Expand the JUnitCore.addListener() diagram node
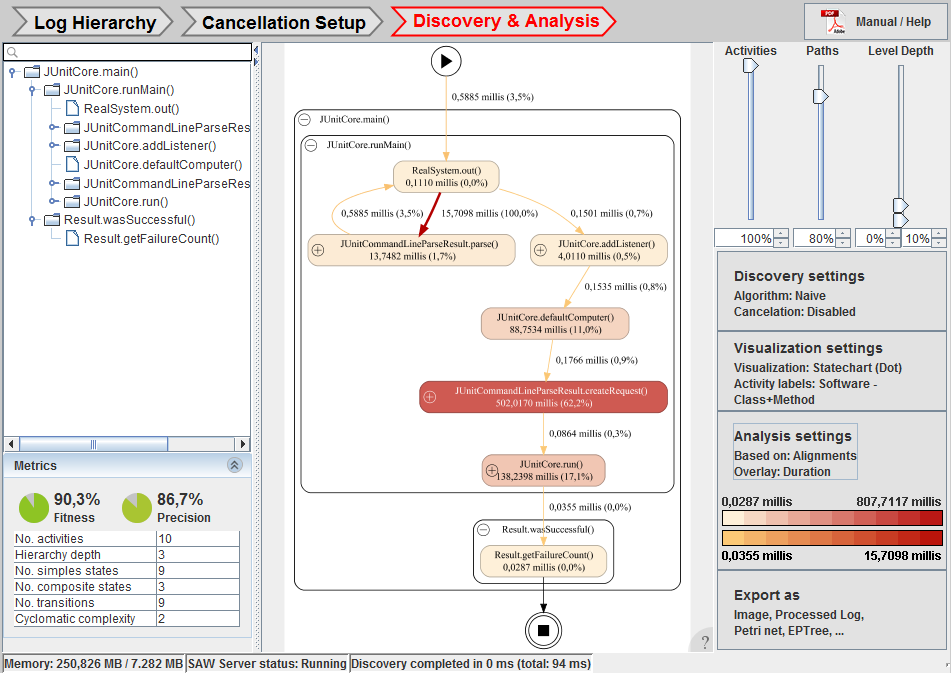The image size is (951, 673). (540, 250)
